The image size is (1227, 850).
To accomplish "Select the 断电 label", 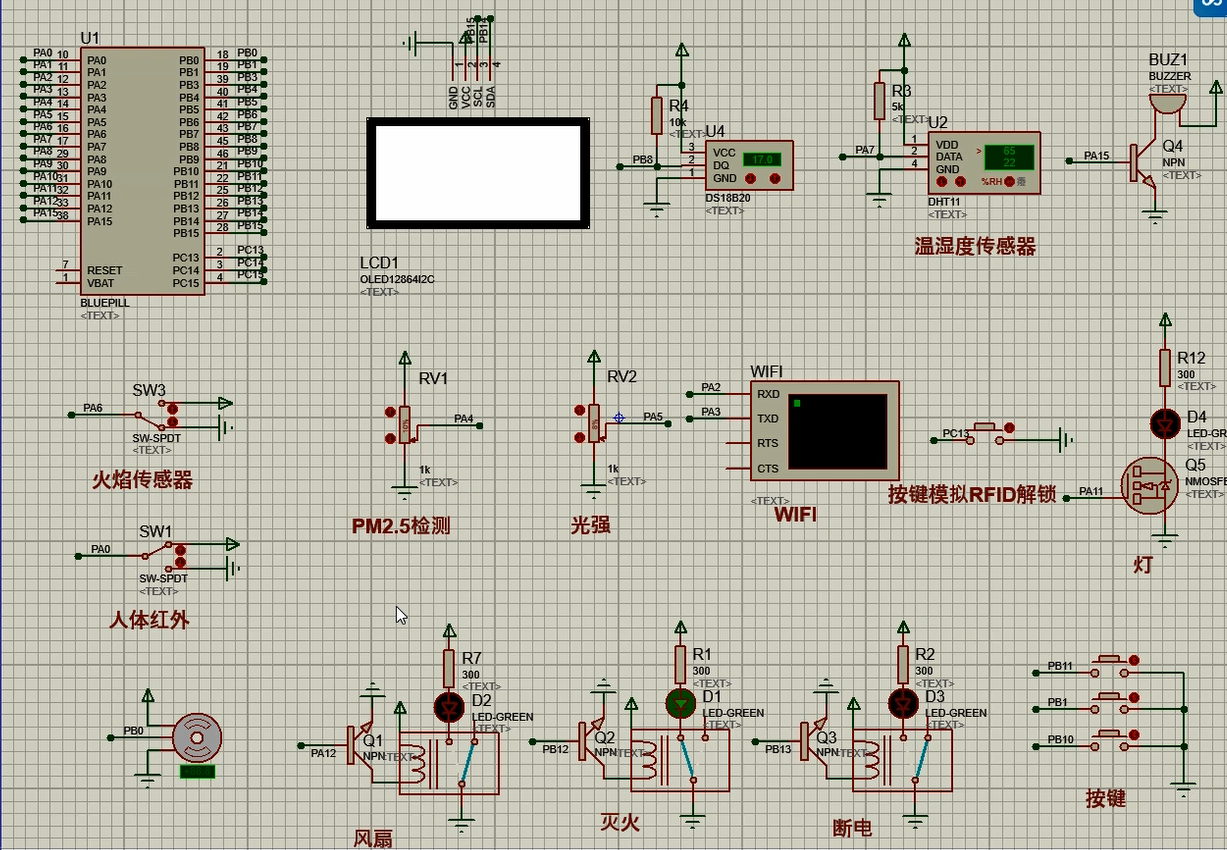I will [852, 828].
